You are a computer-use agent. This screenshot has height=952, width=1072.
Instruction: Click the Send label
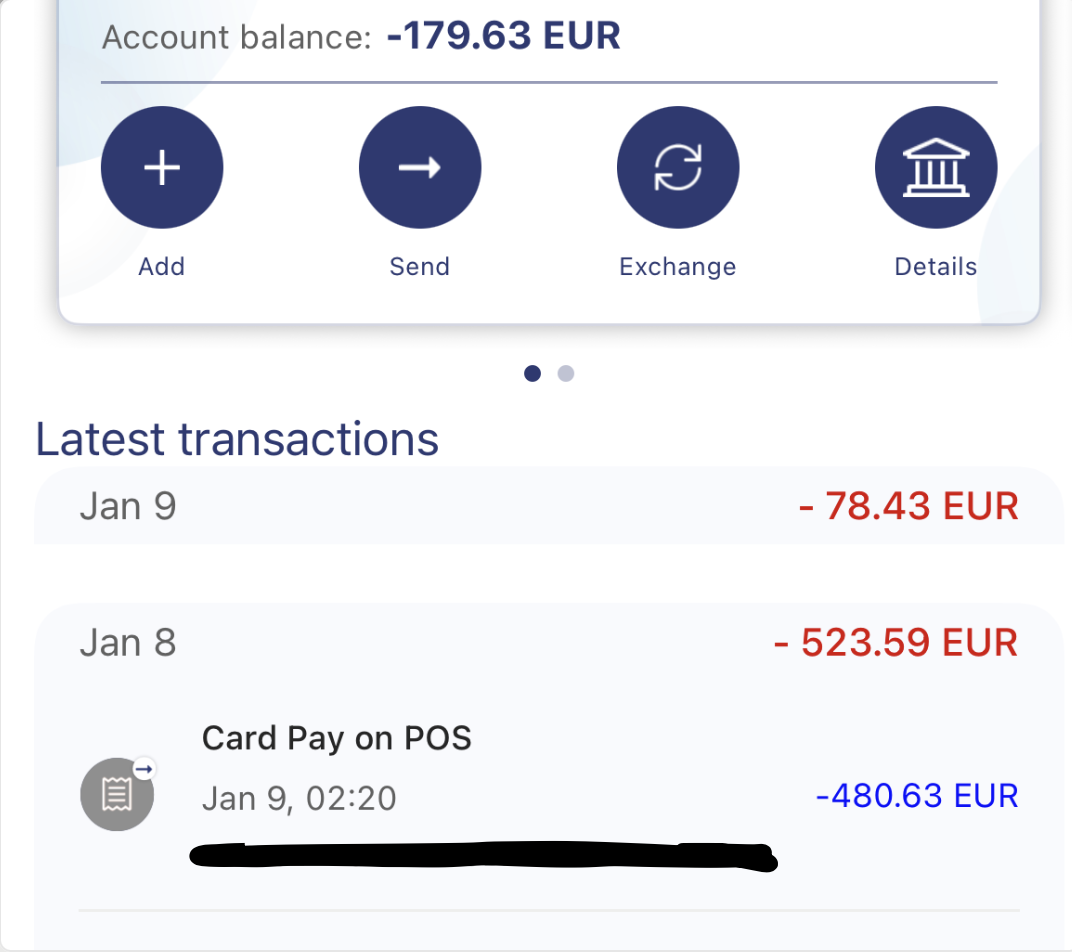coord(420,267)
